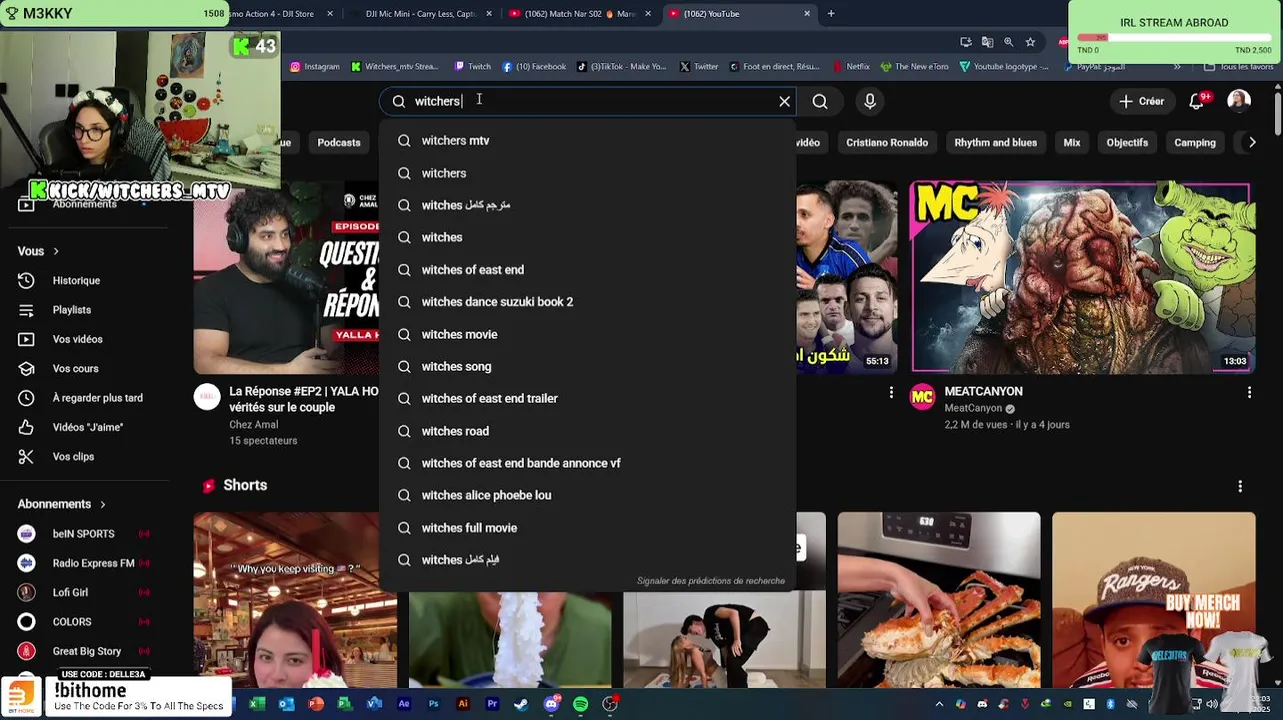This screenshot has height=720, width=1283.
Task: Open Great Big Story subscription channel
Action: [87, 651]
